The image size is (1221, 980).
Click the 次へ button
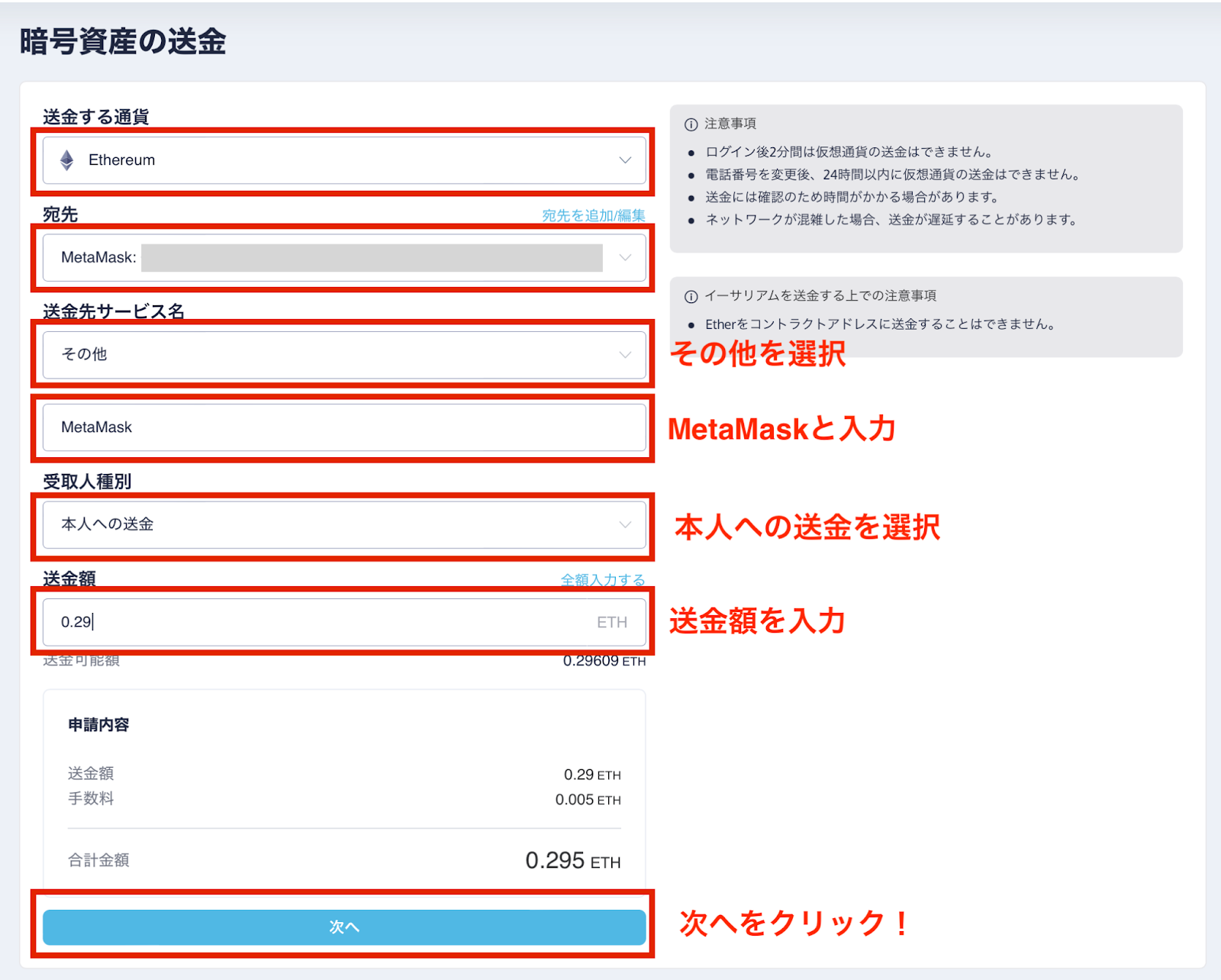click(344, 927)
